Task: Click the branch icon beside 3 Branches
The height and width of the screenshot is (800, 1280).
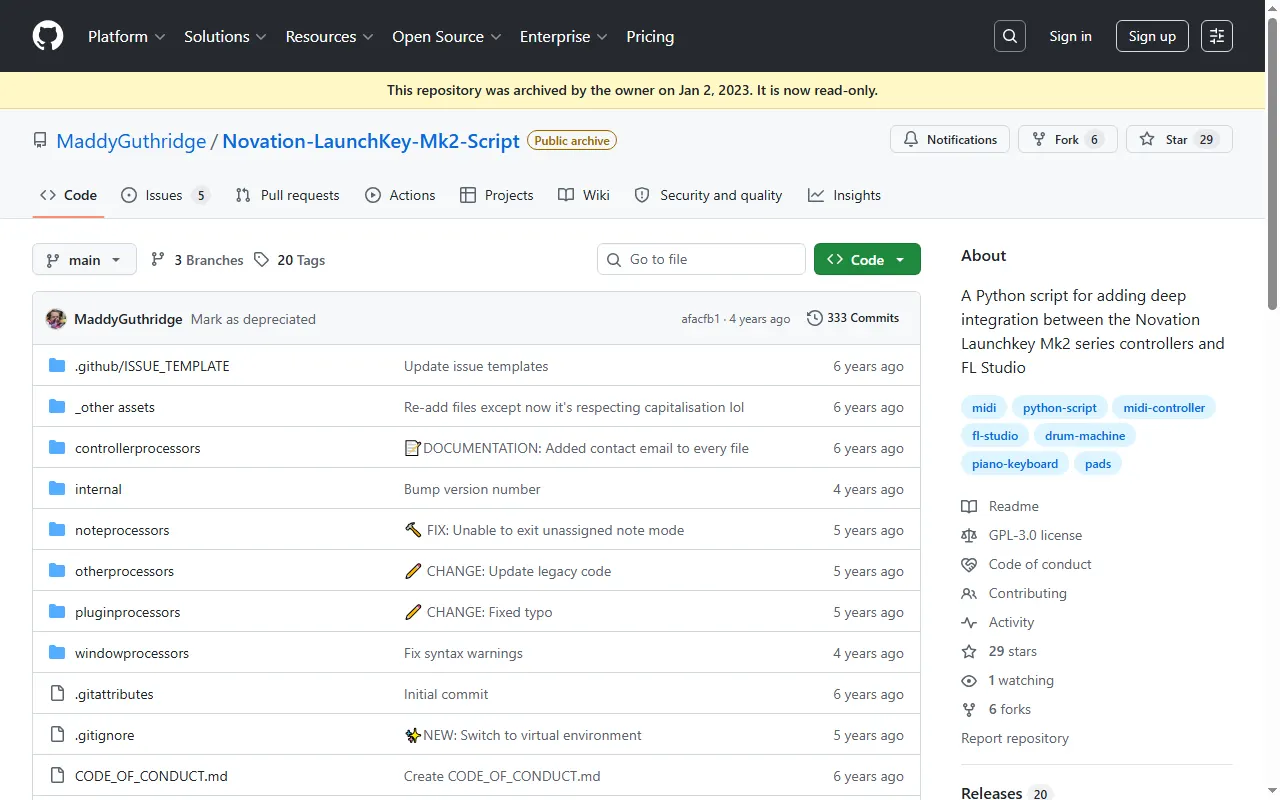Action: [158, 260]
